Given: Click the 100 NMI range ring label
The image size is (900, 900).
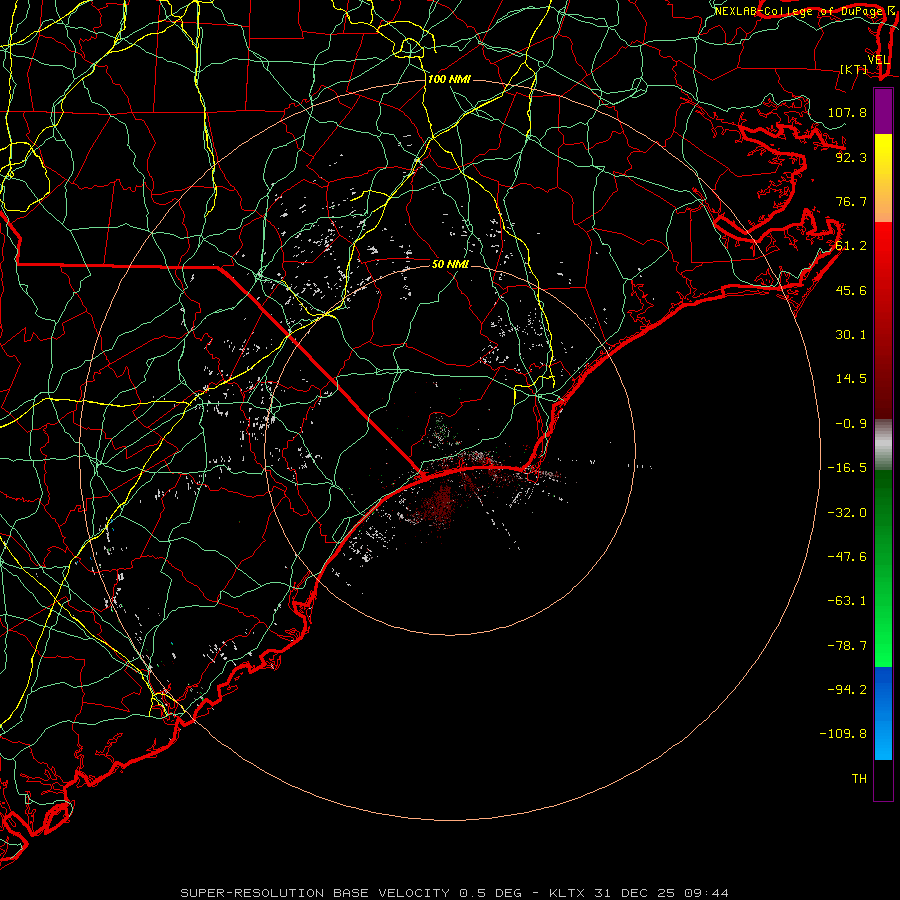Looking at the screenshot, I should (x=449, y=79).
